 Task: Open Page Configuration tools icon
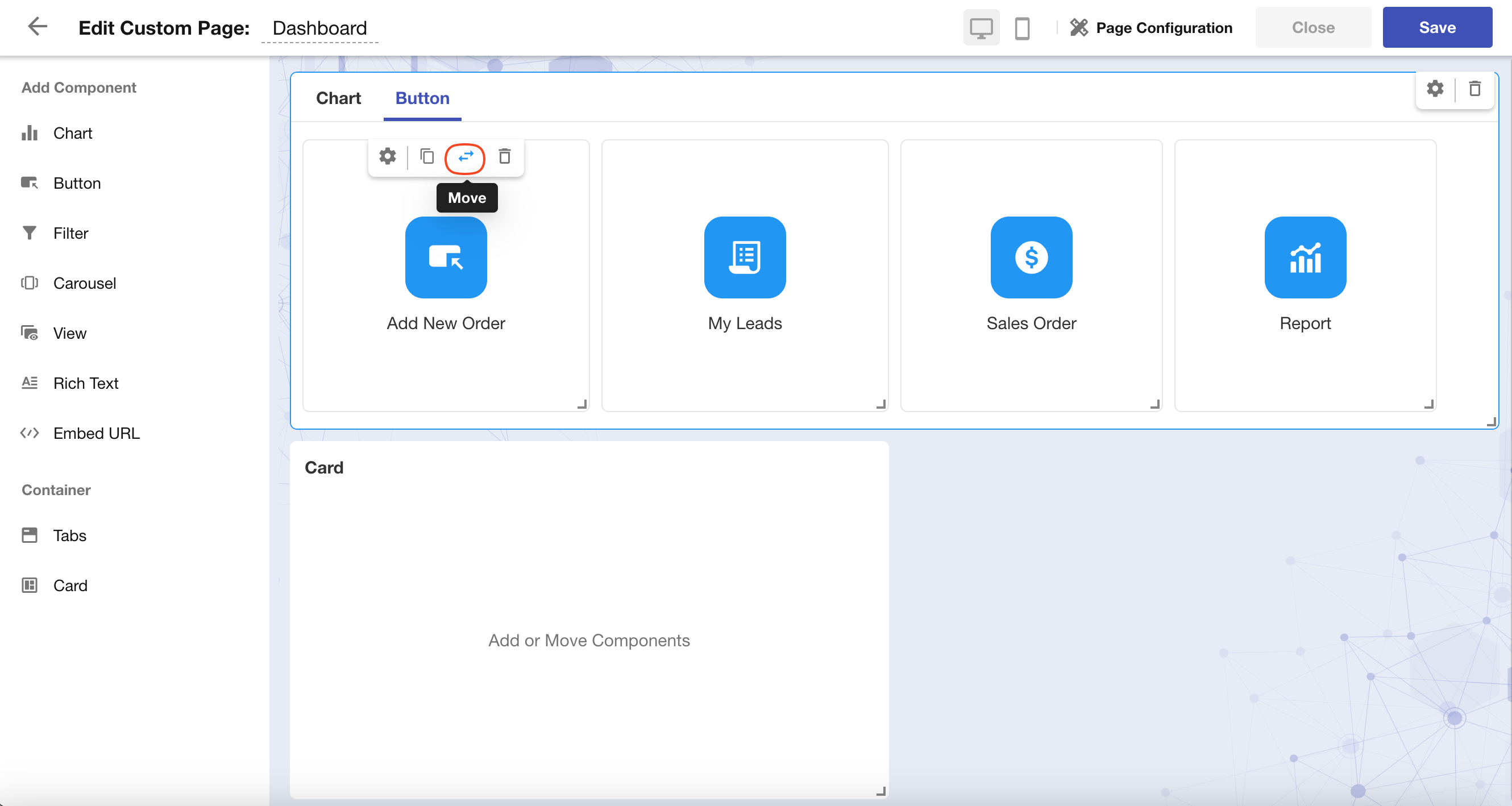point(1079,28)
